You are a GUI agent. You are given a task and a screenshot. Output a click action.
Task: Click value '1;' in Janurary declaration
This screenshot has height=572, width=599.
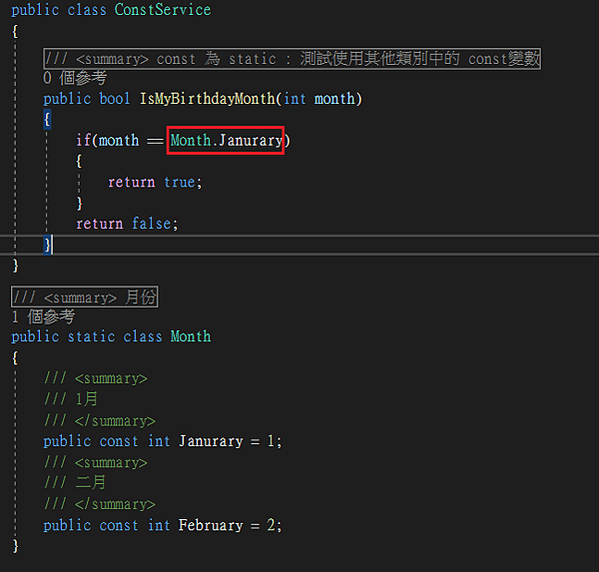tap(274, 441)
